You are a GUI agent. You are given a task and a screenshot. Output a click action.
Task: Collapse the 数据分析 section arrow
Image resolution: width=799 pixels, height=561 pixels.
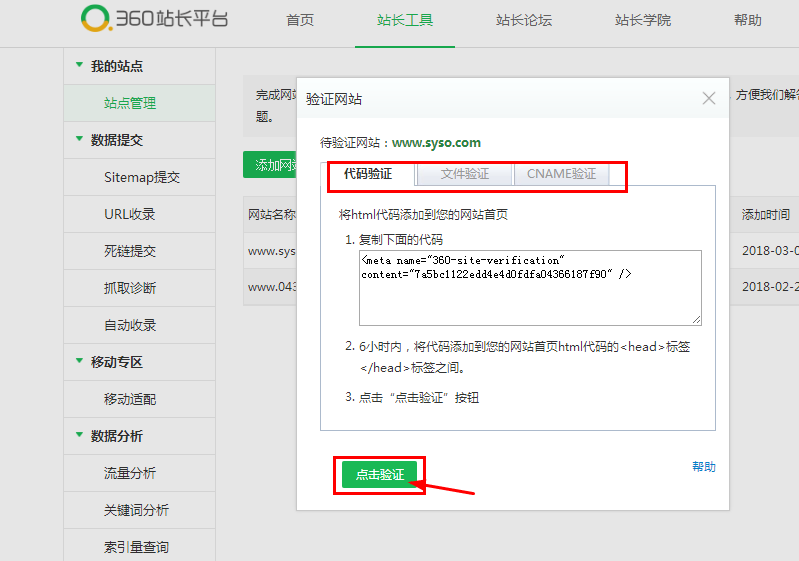[x=79, y=435]
